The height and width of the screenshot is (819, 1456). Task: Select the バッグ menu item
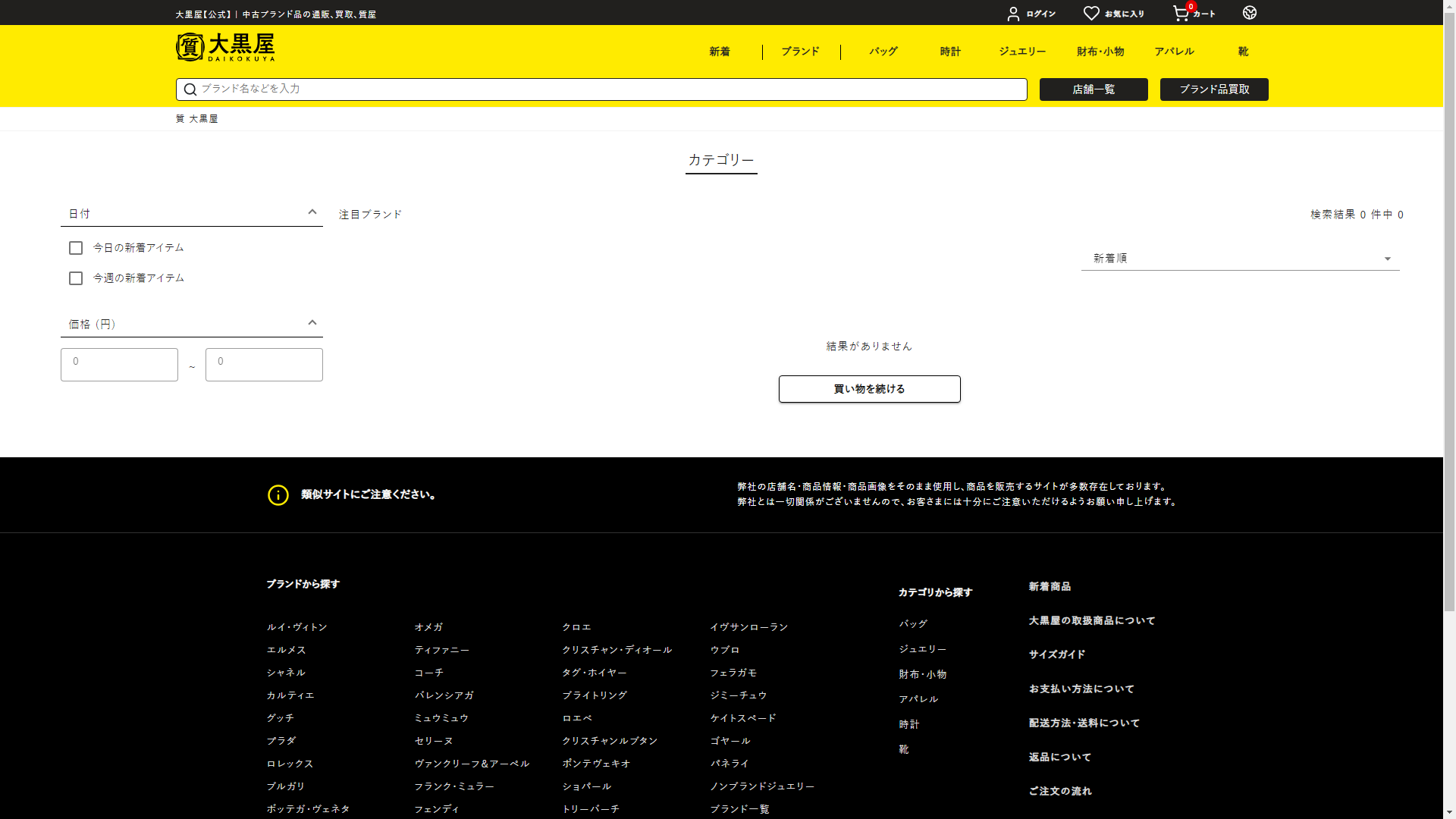(x=883, y=52)
